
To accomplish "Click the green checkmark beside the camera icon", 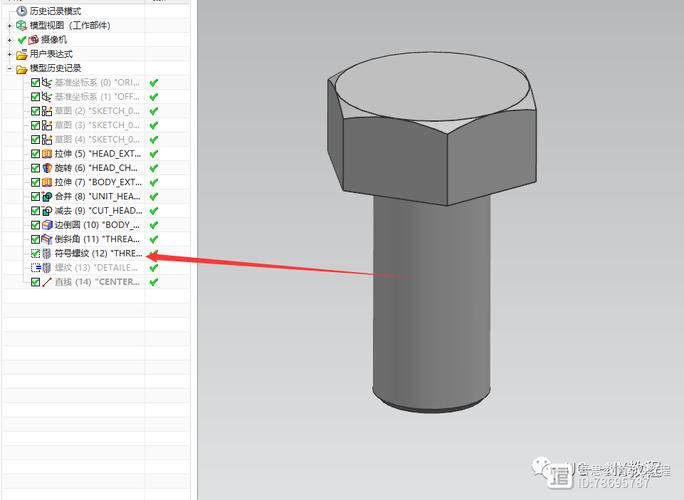I will [22, 40].
